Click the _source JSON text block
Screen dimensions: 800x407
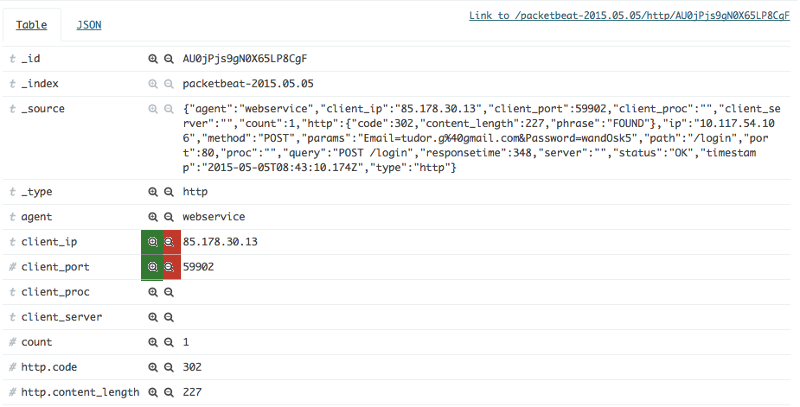[480, 137]
